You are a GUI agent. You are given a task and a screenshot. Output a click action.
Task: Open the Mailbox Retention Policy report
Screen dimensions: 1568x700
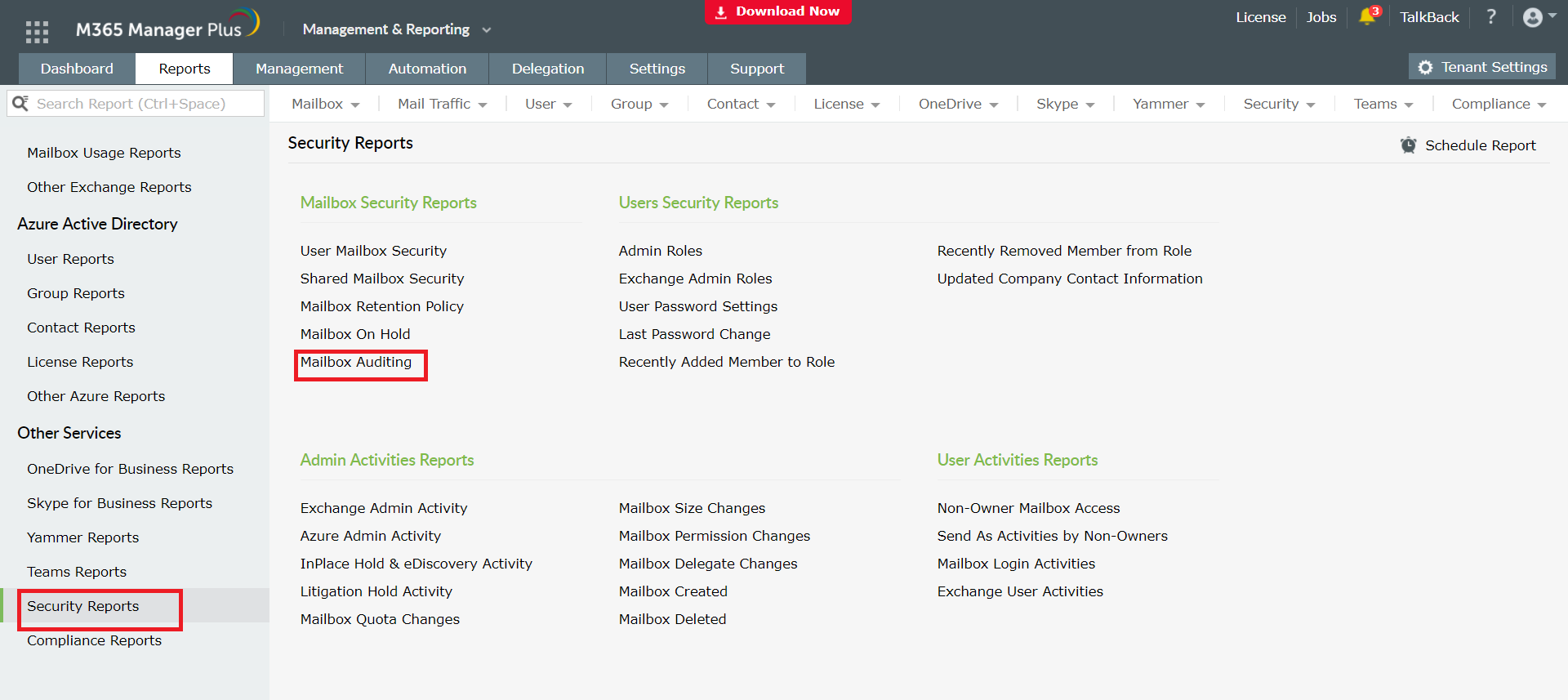pos(382,306)
